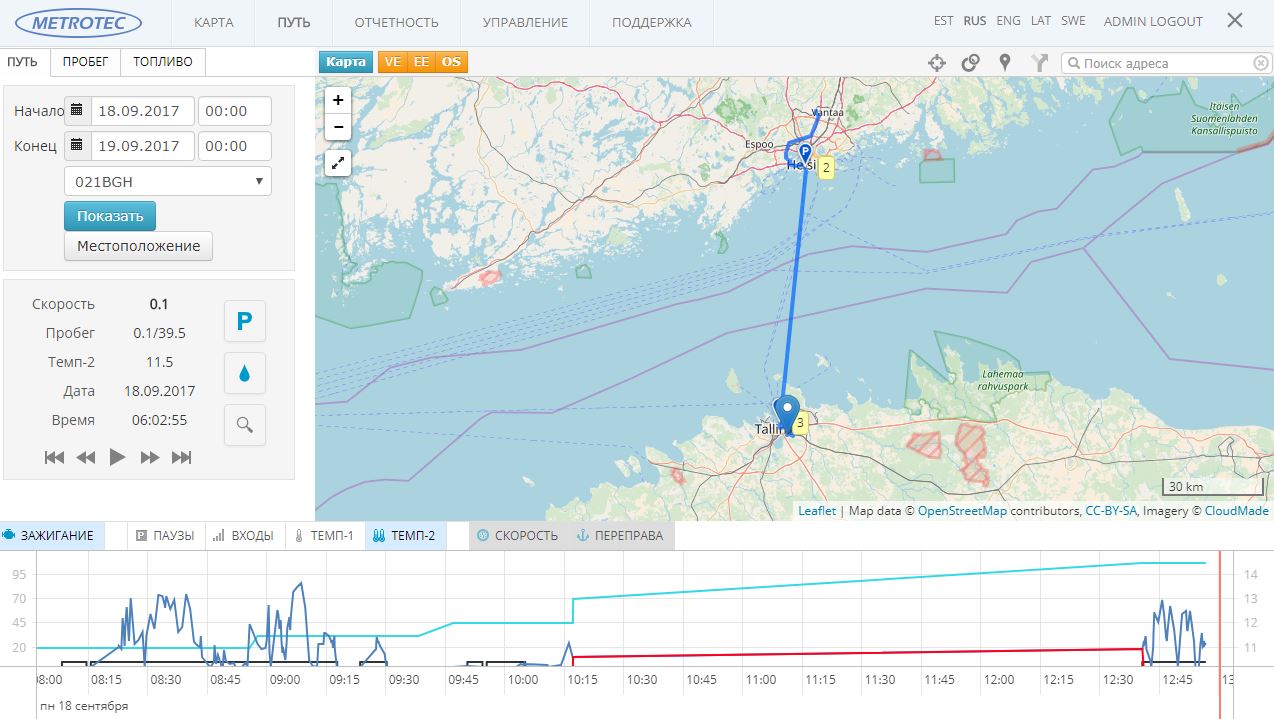
Task: Open the УПРАВЛЕНИЕ menu
Action: [x=525, y=22]
